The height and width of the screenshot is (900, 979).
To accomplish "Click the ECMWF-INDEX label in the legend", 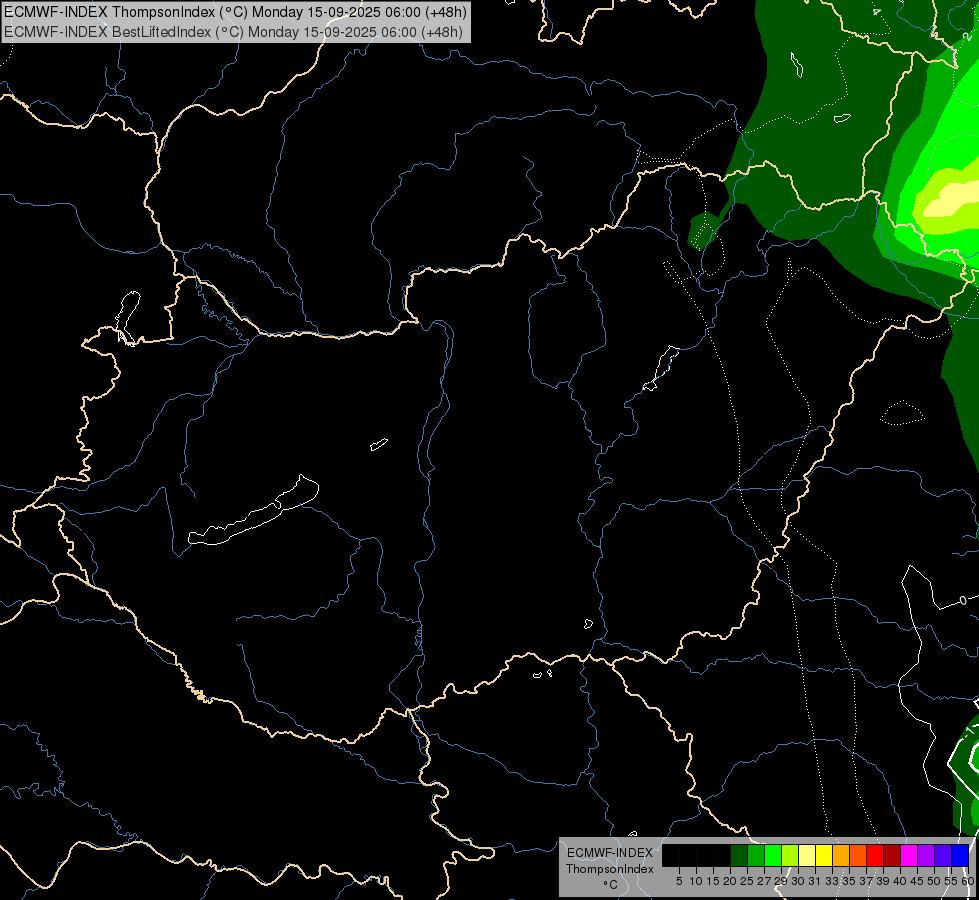I will pos(610,853).
